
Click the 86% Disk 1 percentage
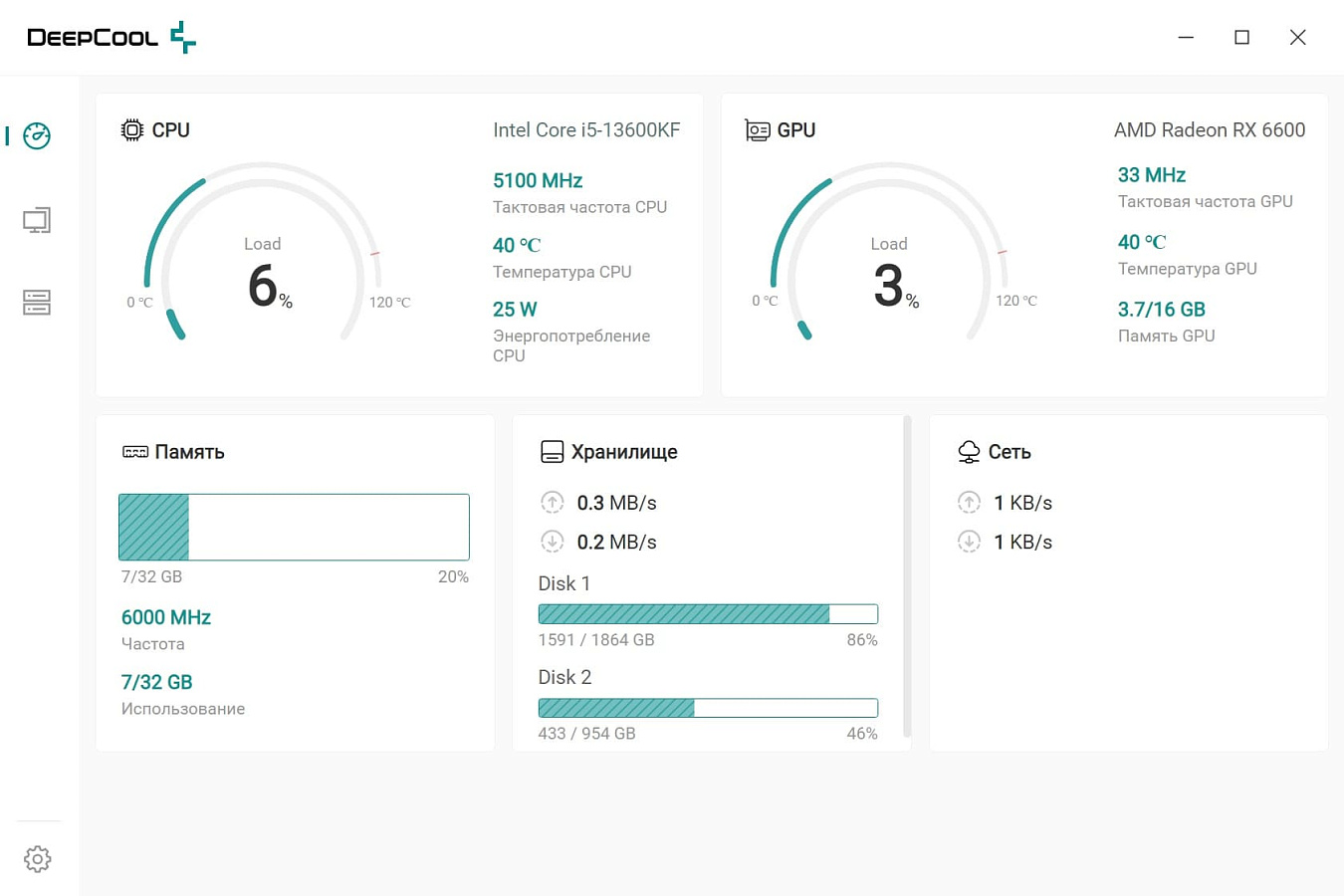862,640
